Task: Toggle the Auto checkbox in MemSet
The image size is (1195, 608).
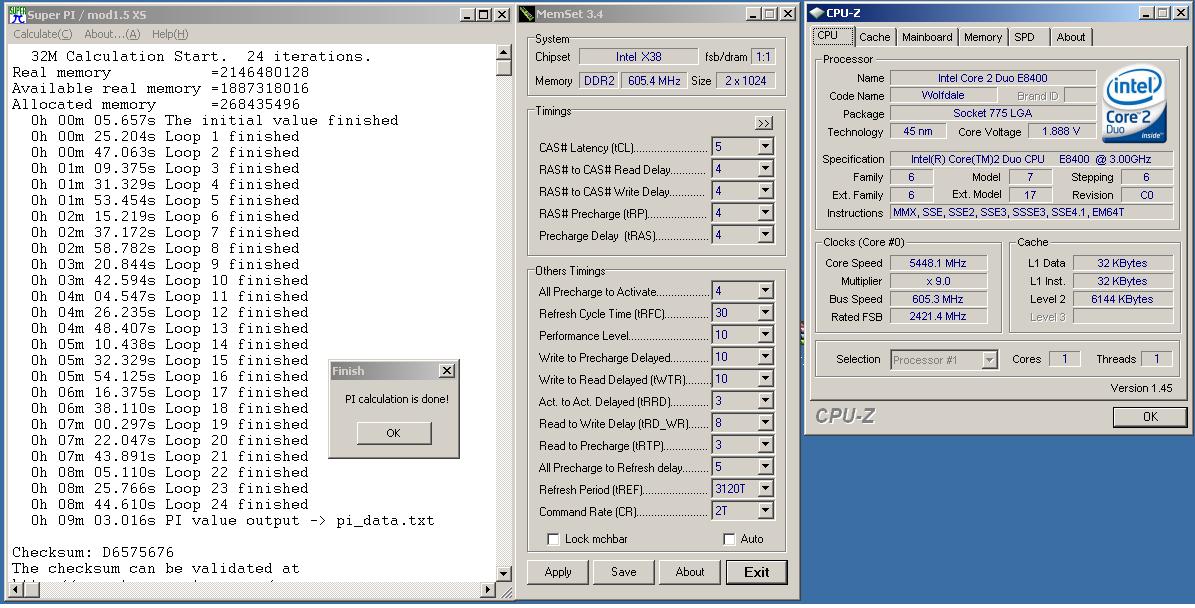Action: (x=729, y=539)
